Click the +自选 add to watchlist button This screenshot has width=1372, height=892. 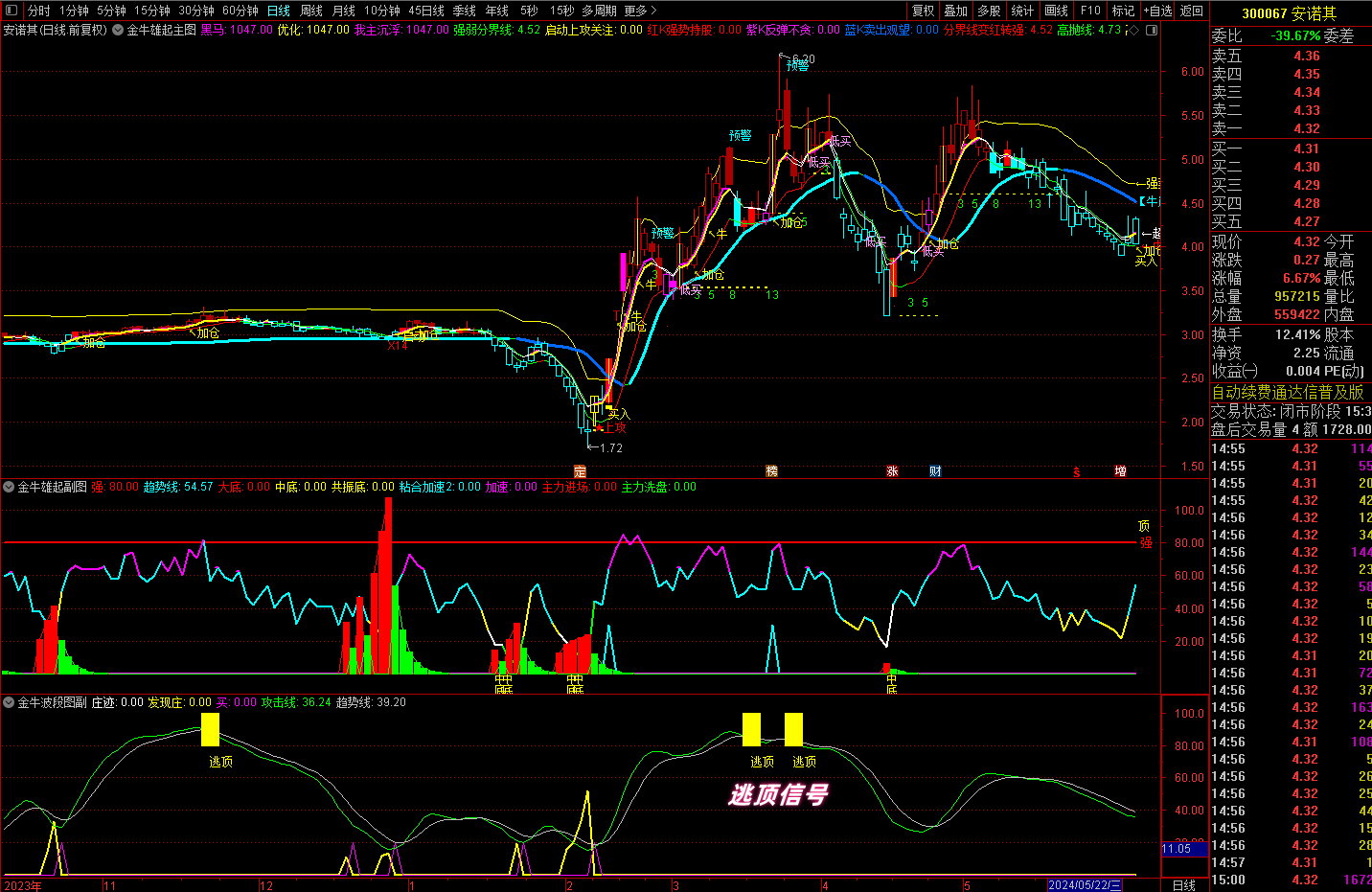coord(1157,11)
